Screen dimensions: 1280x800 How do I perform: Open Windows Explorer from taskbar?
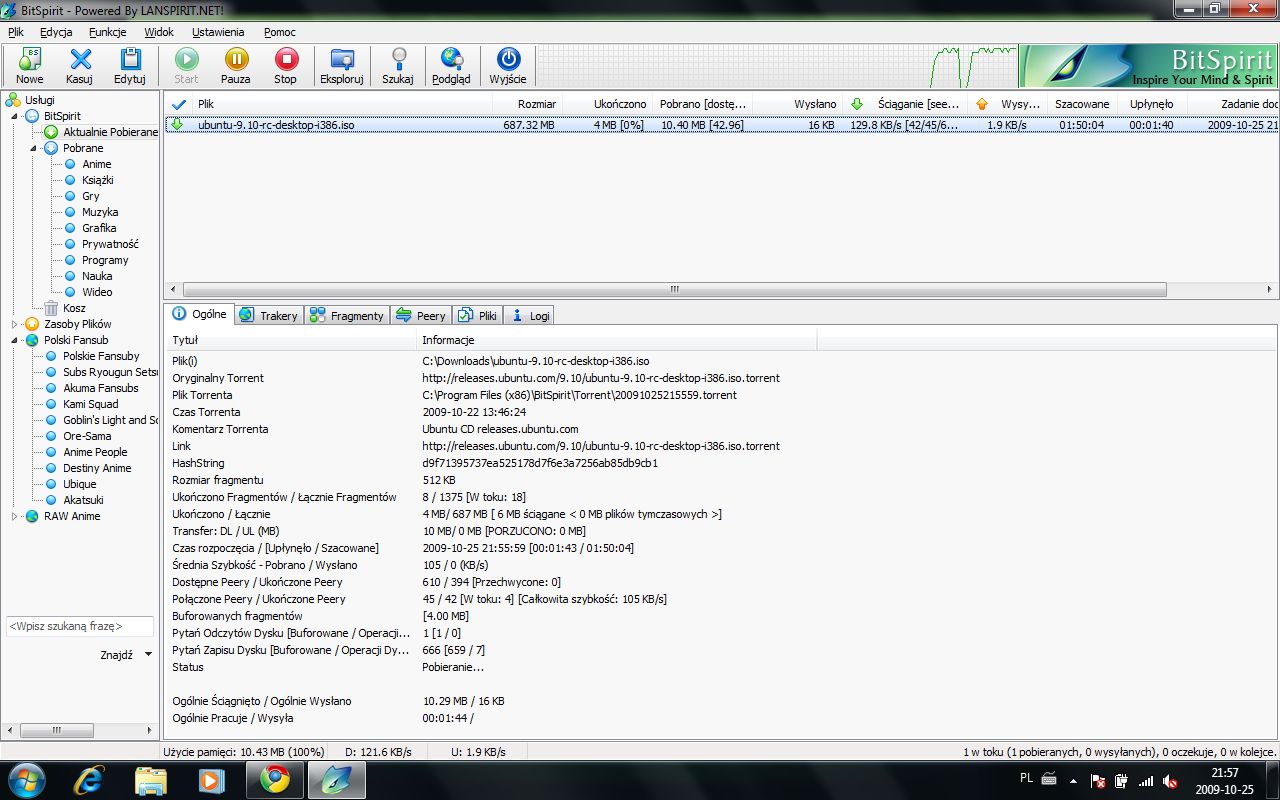151,779
